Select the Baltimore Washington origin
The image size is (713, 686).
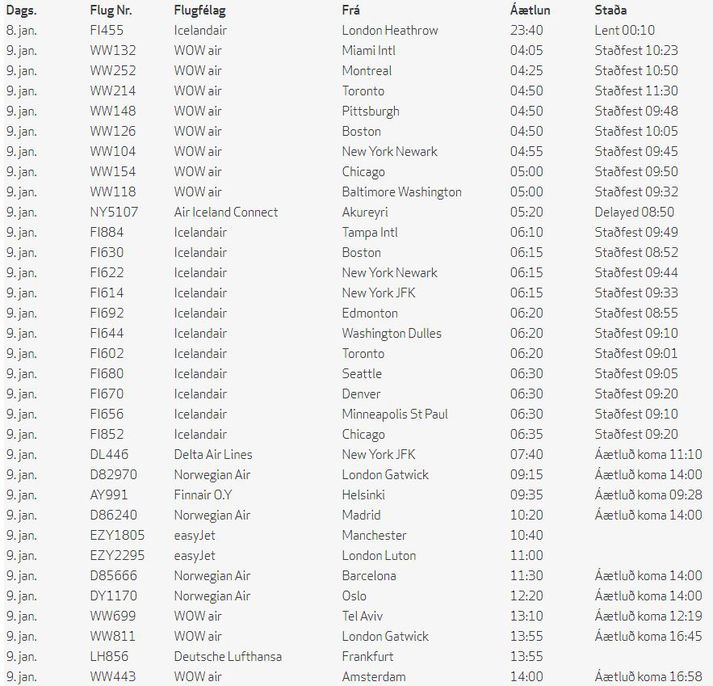(x=402, y=192)
